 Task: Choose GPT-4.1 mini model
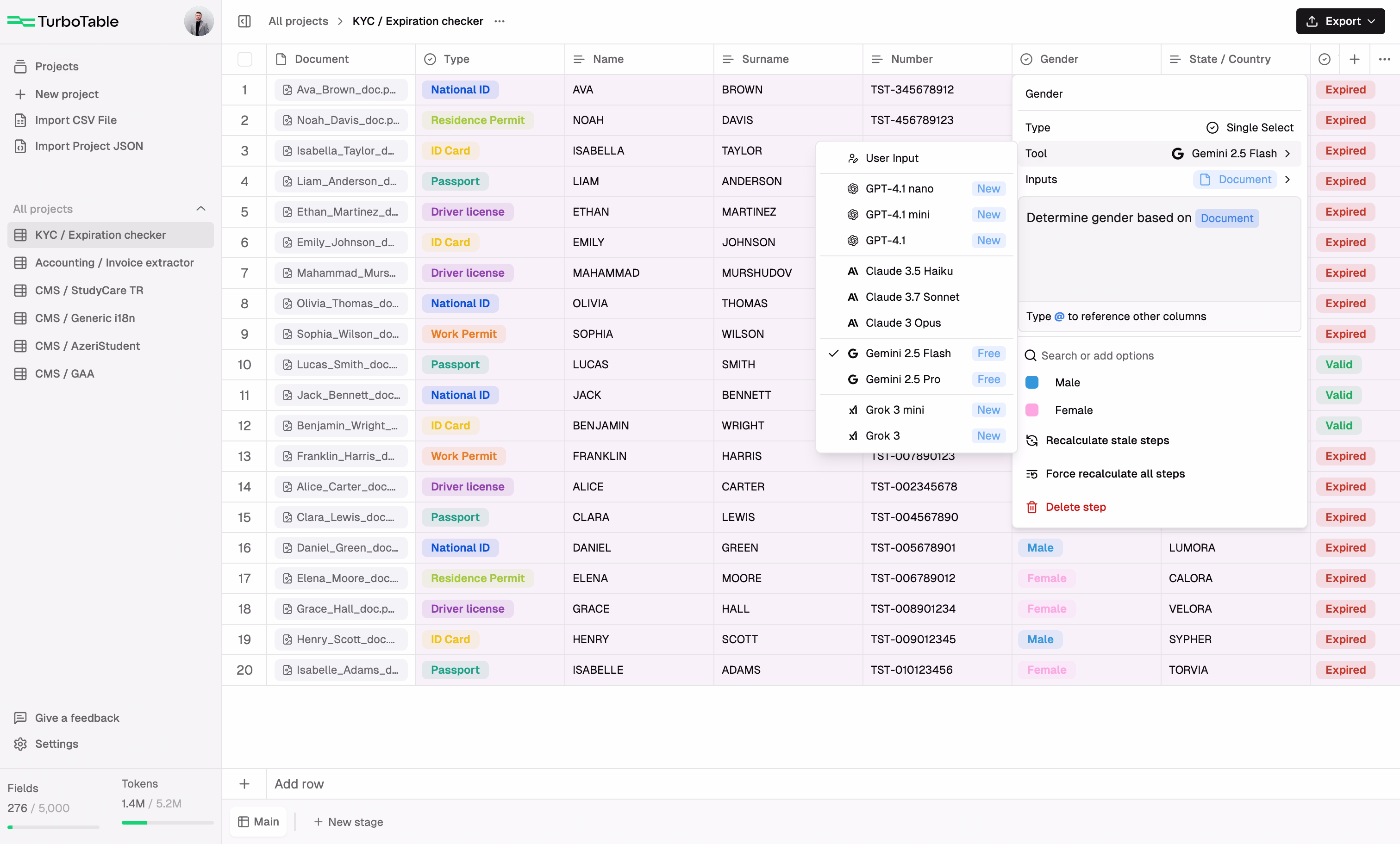point(917,215)
